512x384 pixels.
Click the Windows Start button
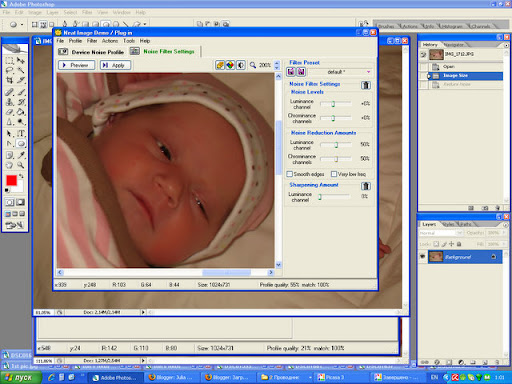point(21,377)
